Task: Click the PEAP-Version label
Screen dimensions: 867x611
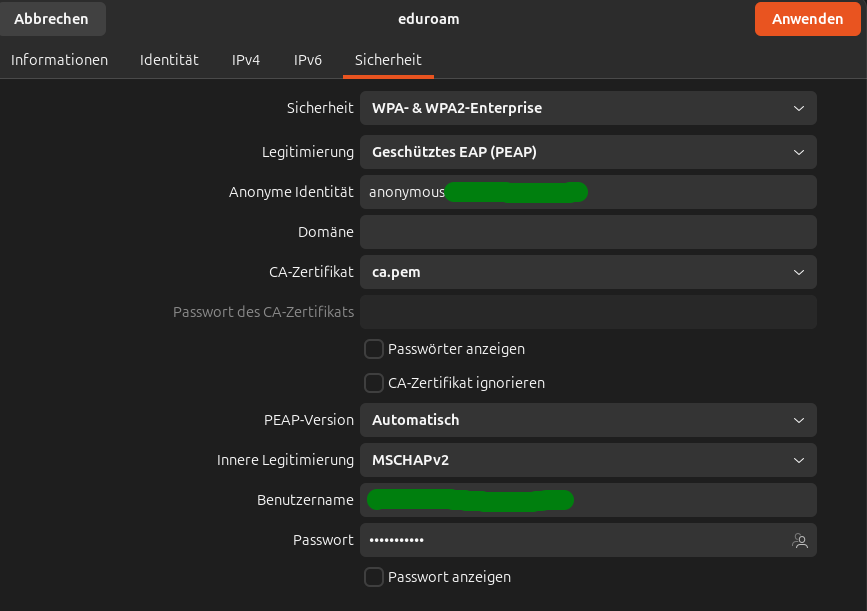Action: coord(309,420)
